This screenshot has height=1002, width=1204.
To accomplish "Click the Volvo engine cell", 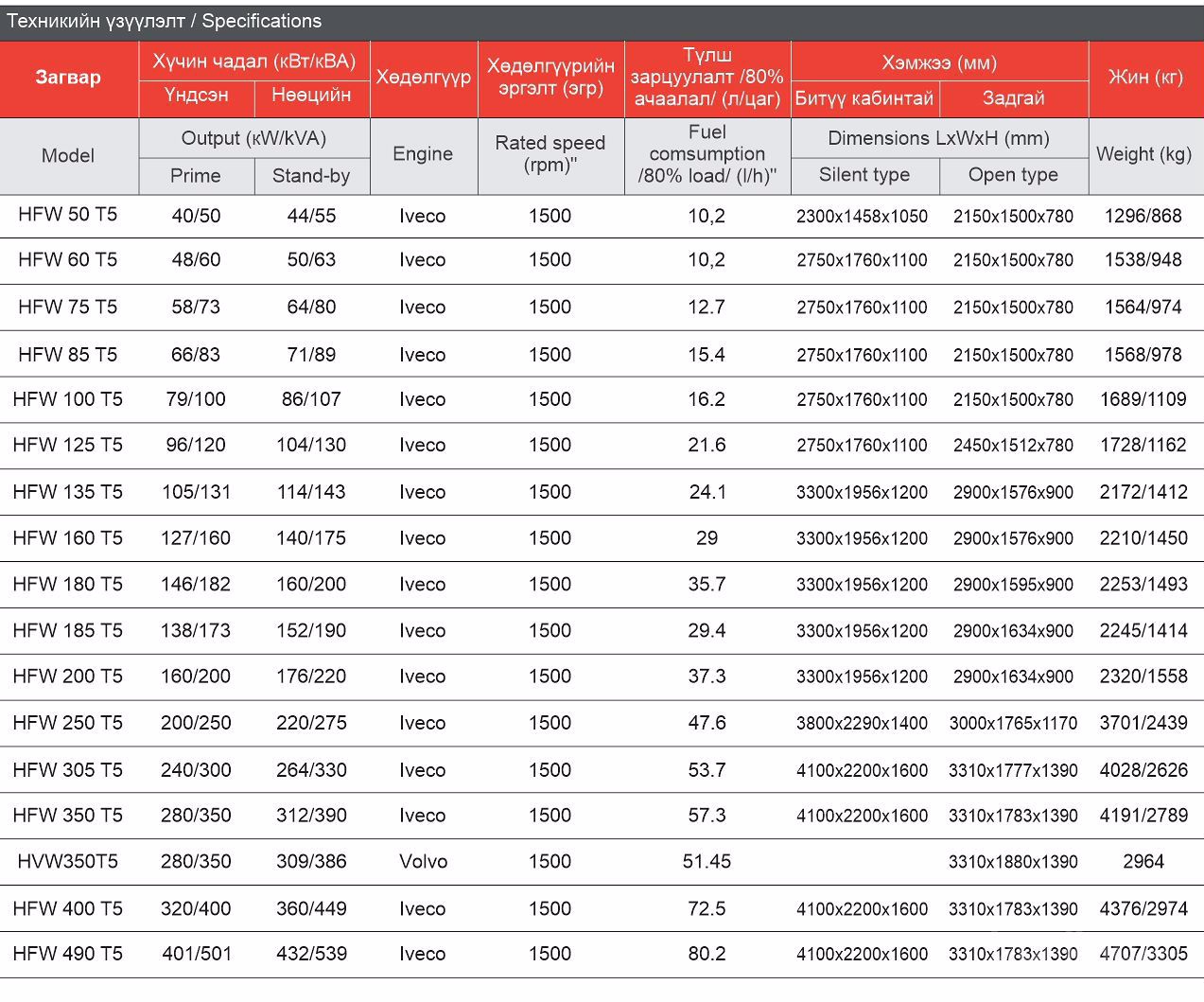I will pyautogui.click(x=423, y=862).
